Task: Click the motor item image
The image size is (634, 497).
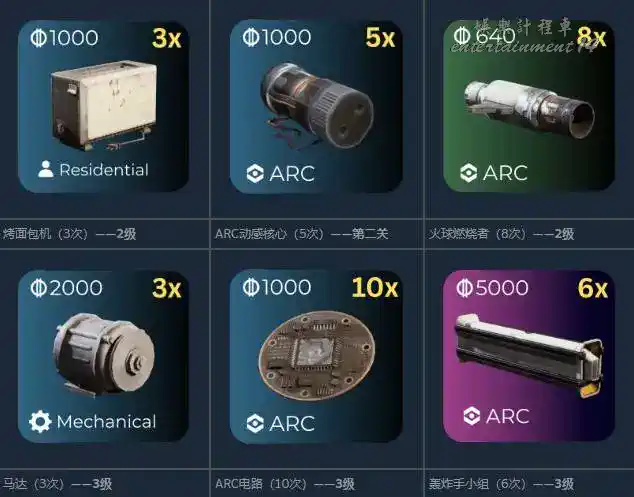Action: coord(104,354)
